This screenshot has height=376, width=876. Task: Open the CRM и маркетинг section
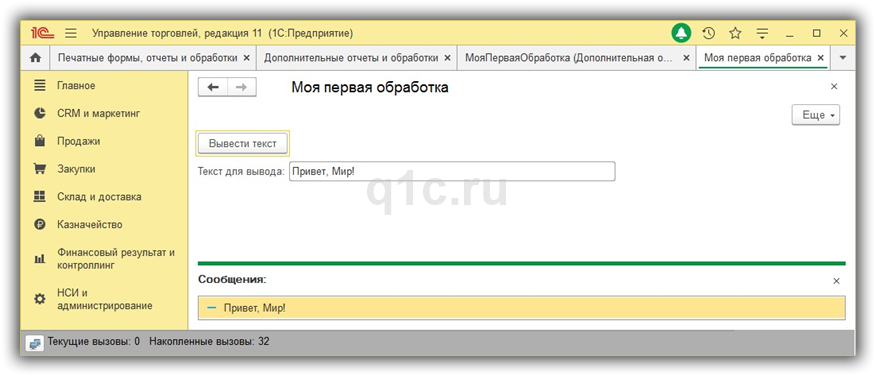click(98, 113)
